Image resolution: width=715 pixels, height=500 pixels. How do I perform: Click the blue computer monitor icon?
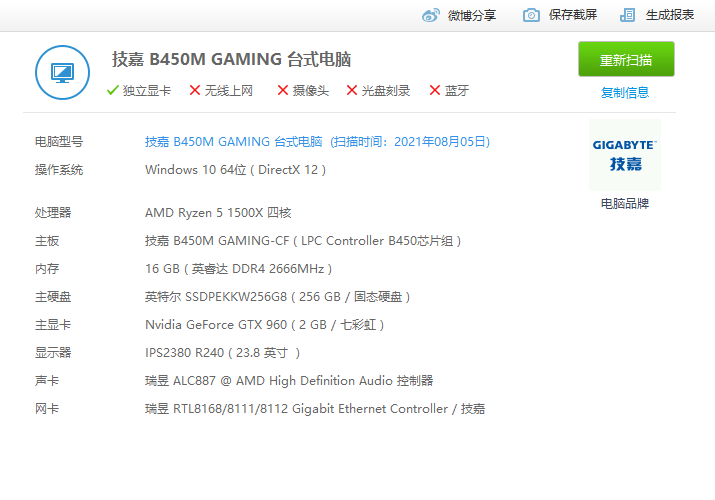coord(63,73)
